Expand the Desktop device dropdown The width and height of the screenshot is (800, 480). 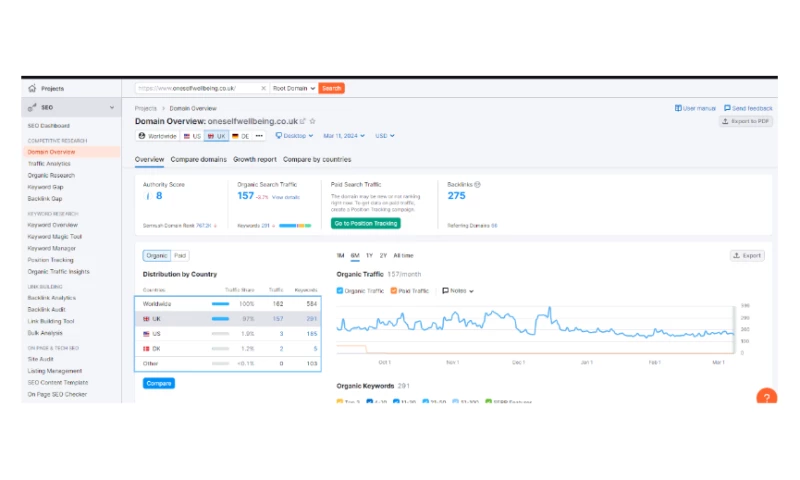click(294, 135)
